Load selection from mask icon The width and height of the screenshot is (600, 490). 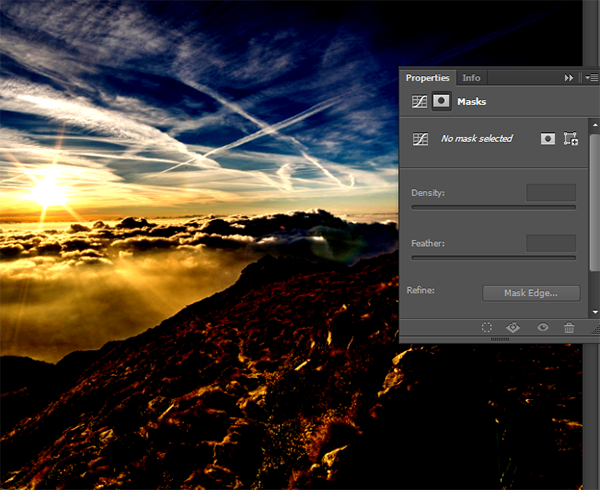[487, 327]
